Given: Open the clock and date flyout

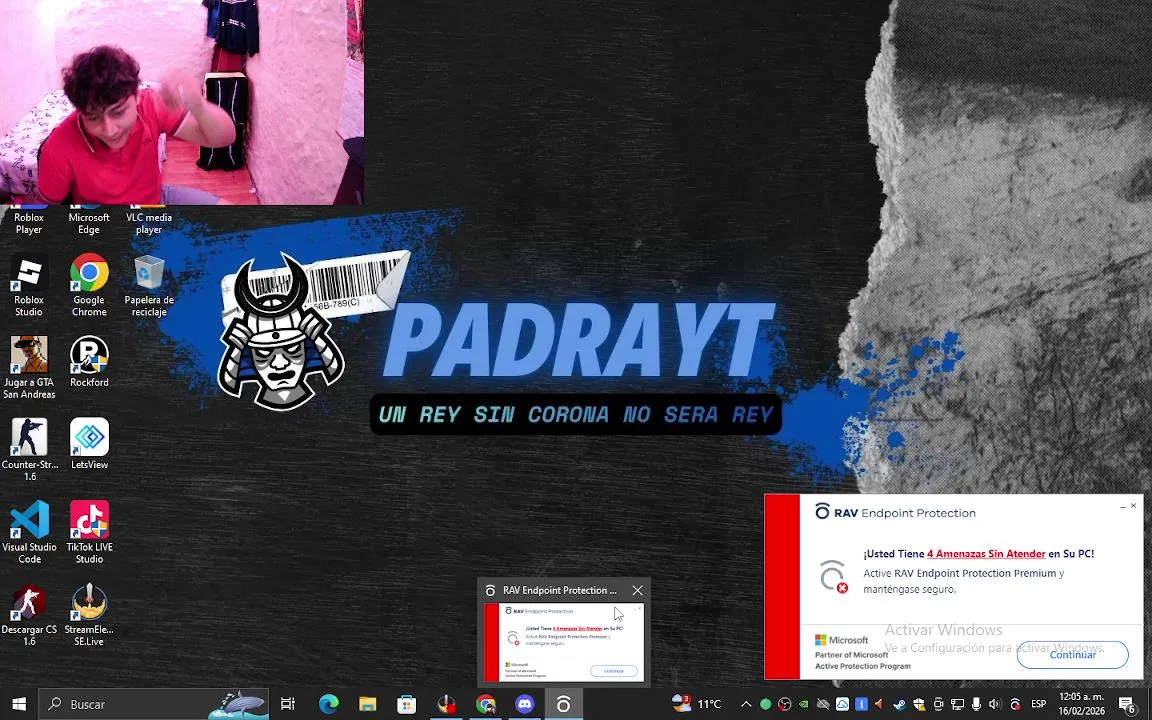Looking at the screenshot, I should (x=1081, y=704).
